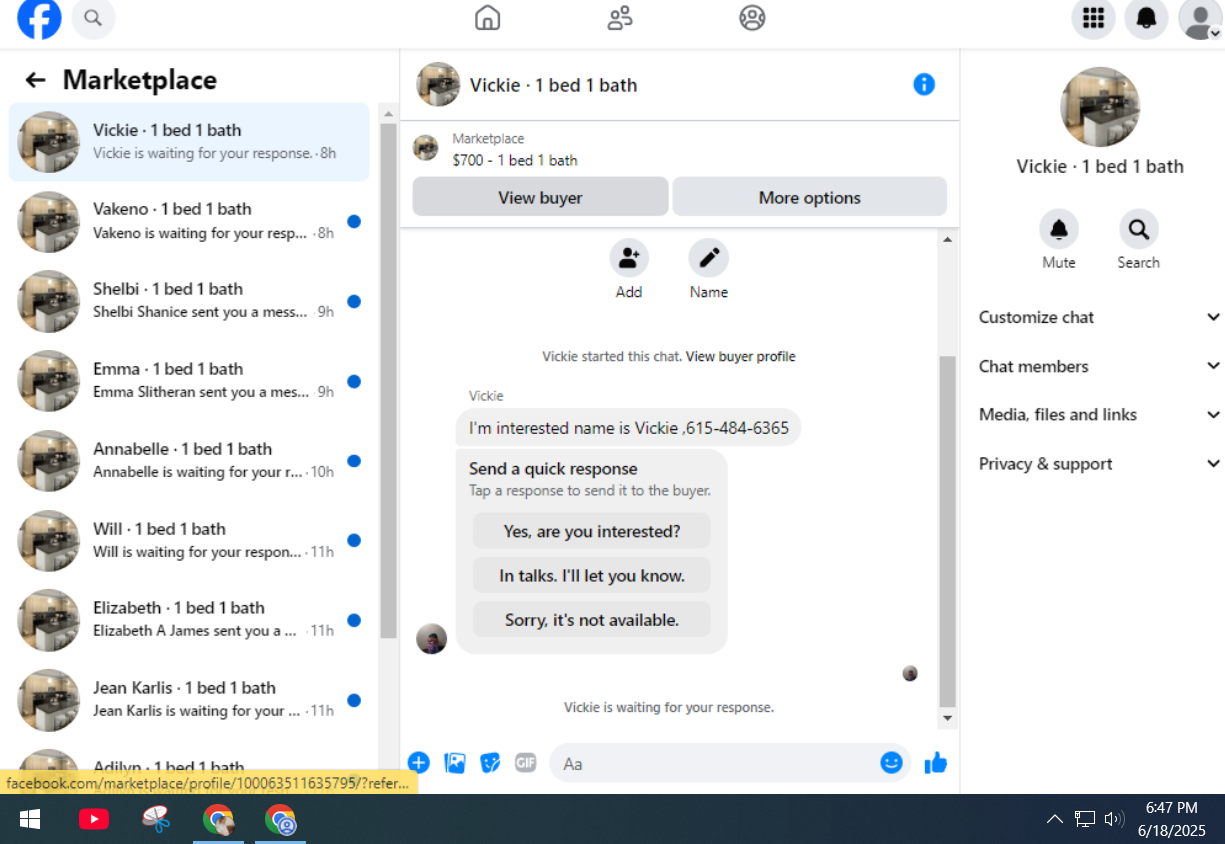The height and width of the screenshot is (844, 1225).
Task: Expand Customize chat section
Action: (1099, 317)
